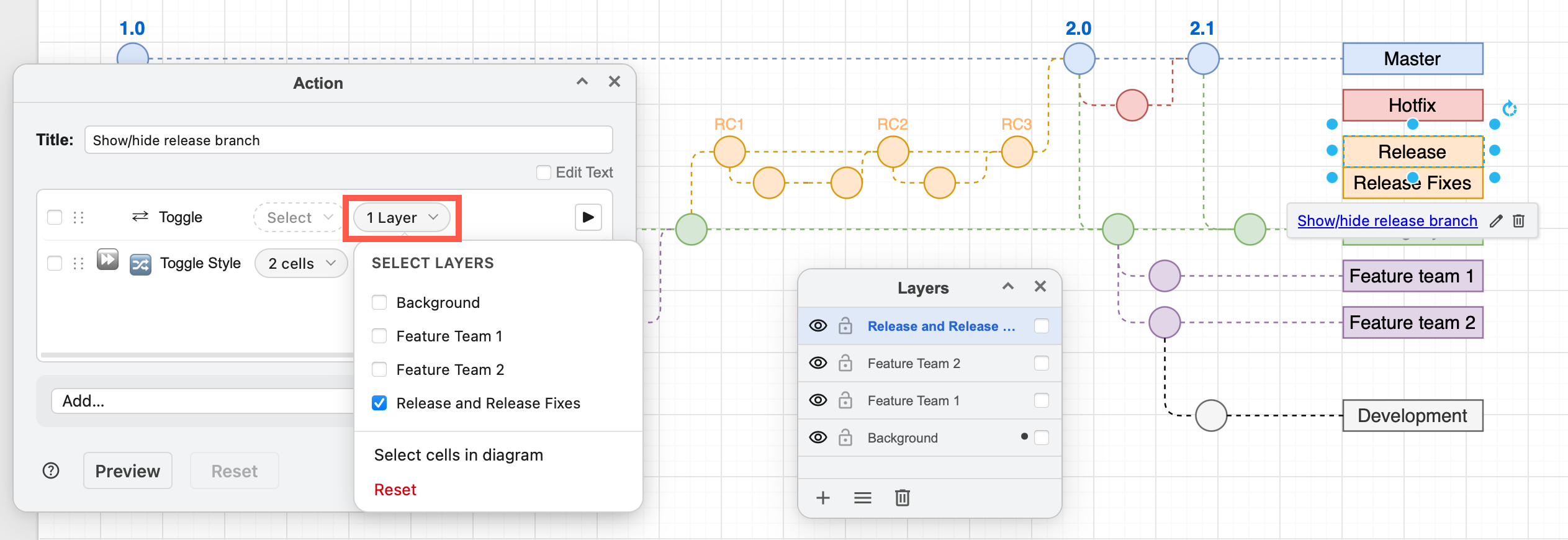Click red Reset in Select Layers popup
The width and height of the screenshot is (1568, 540).
pyautogui.click(x=395, y=490)
